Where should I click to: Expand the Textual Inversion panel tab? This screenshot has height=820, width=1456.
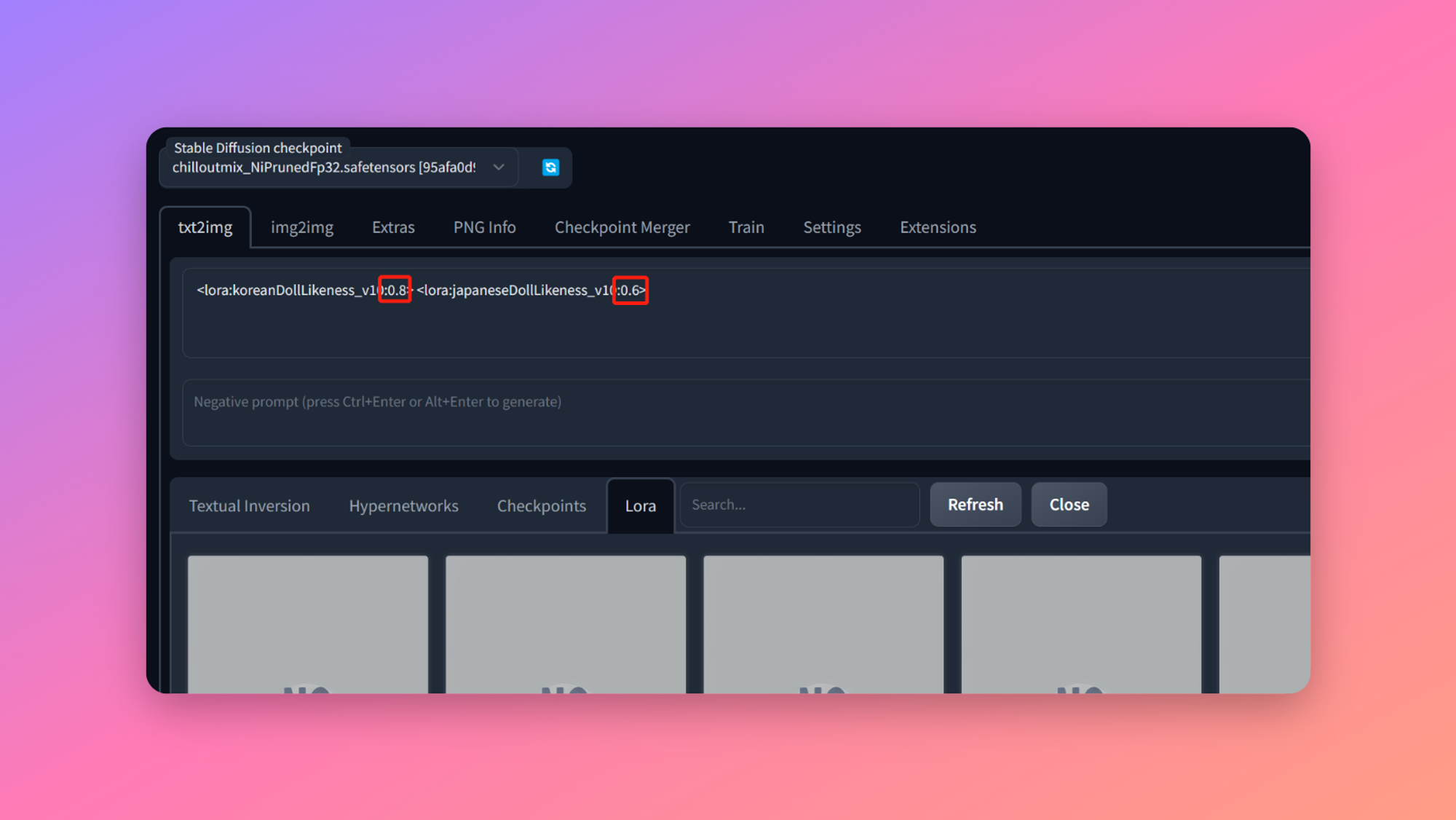(x=250, y=504)
